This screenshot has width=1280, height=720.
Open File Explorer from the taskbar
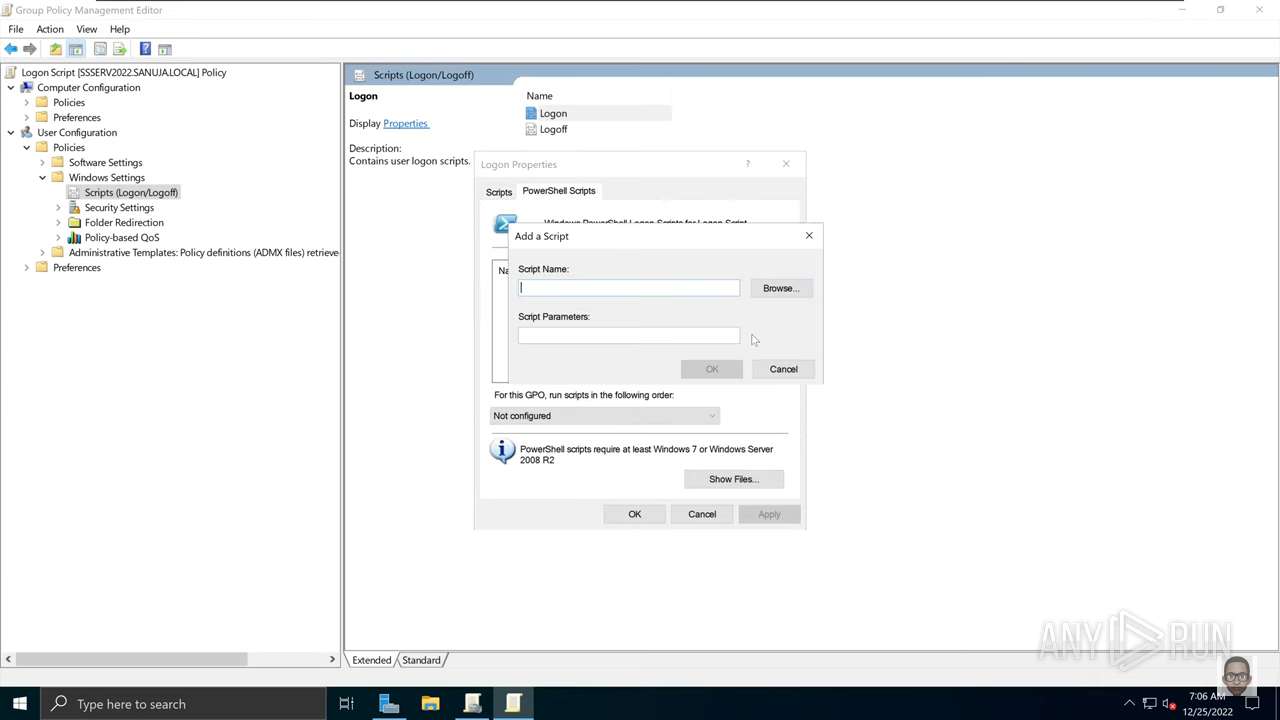click(x=430, y=704)
